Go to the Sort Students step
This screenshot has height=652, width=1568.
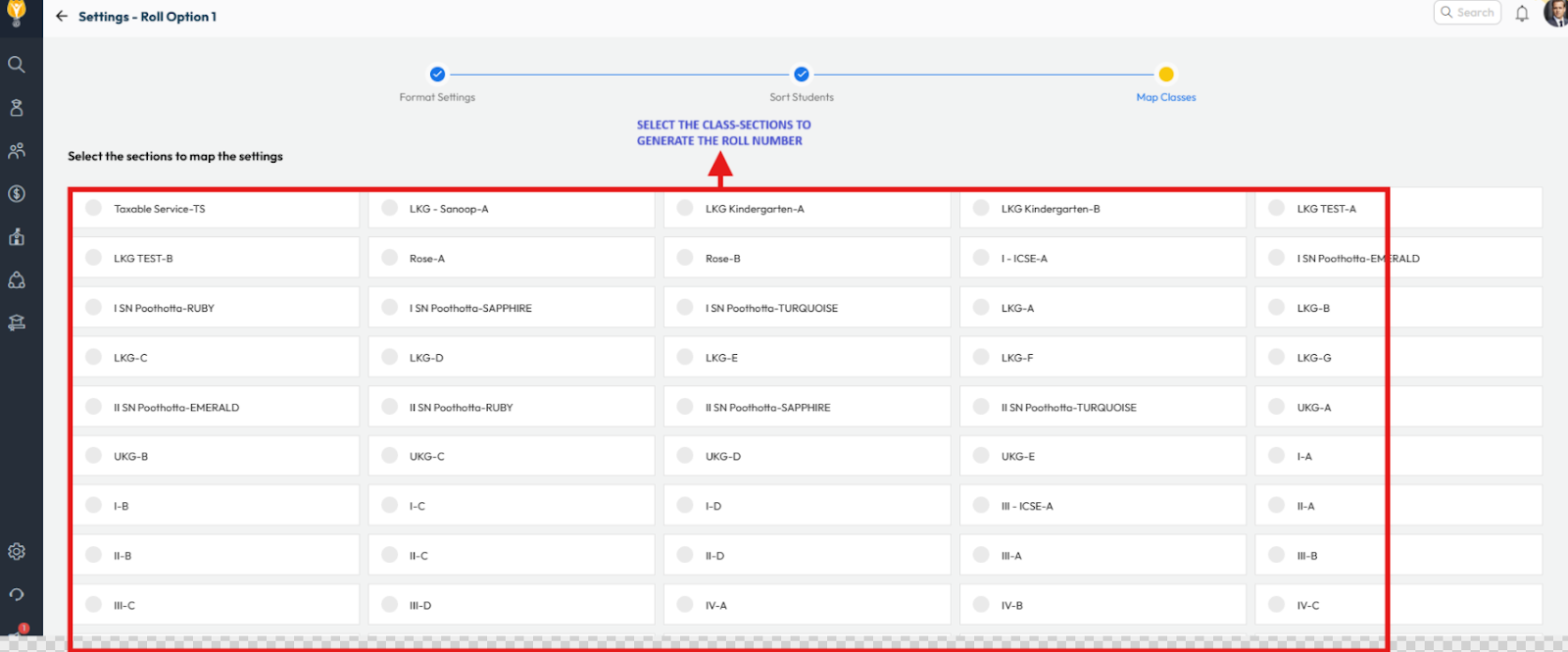pyautogui.click(x=802, y=75)
